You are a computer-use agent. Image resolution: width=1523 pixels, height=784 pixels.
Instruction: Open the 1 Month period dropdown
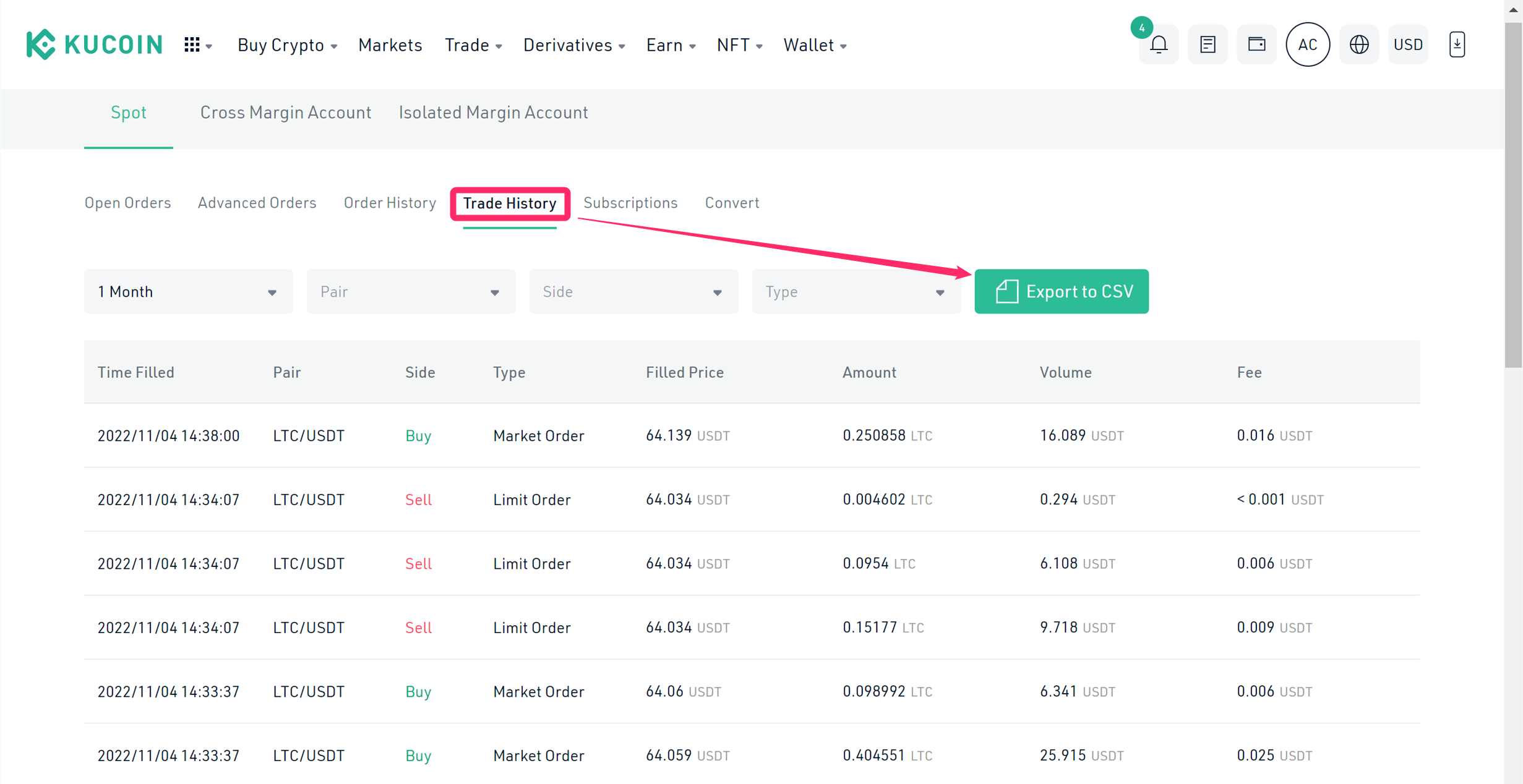pos(188,291)
